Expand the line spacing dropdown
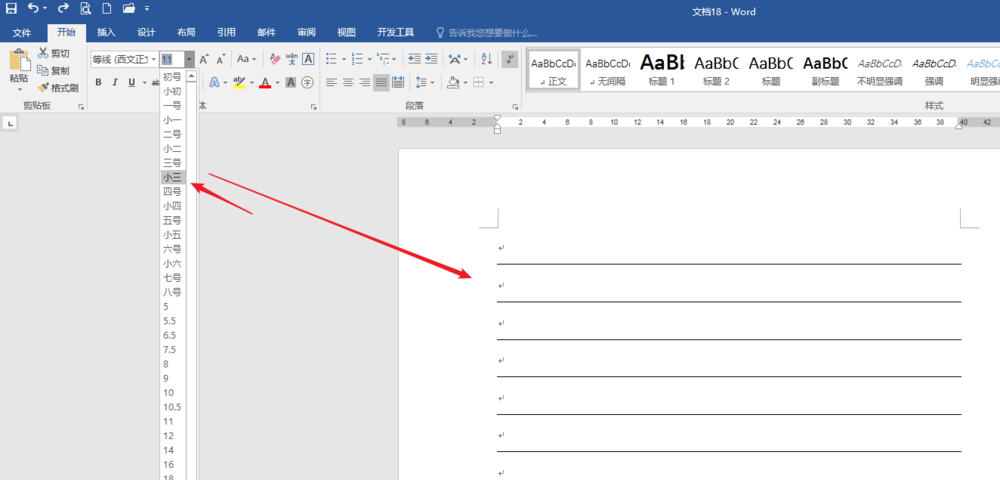 [x=431, y=82]
